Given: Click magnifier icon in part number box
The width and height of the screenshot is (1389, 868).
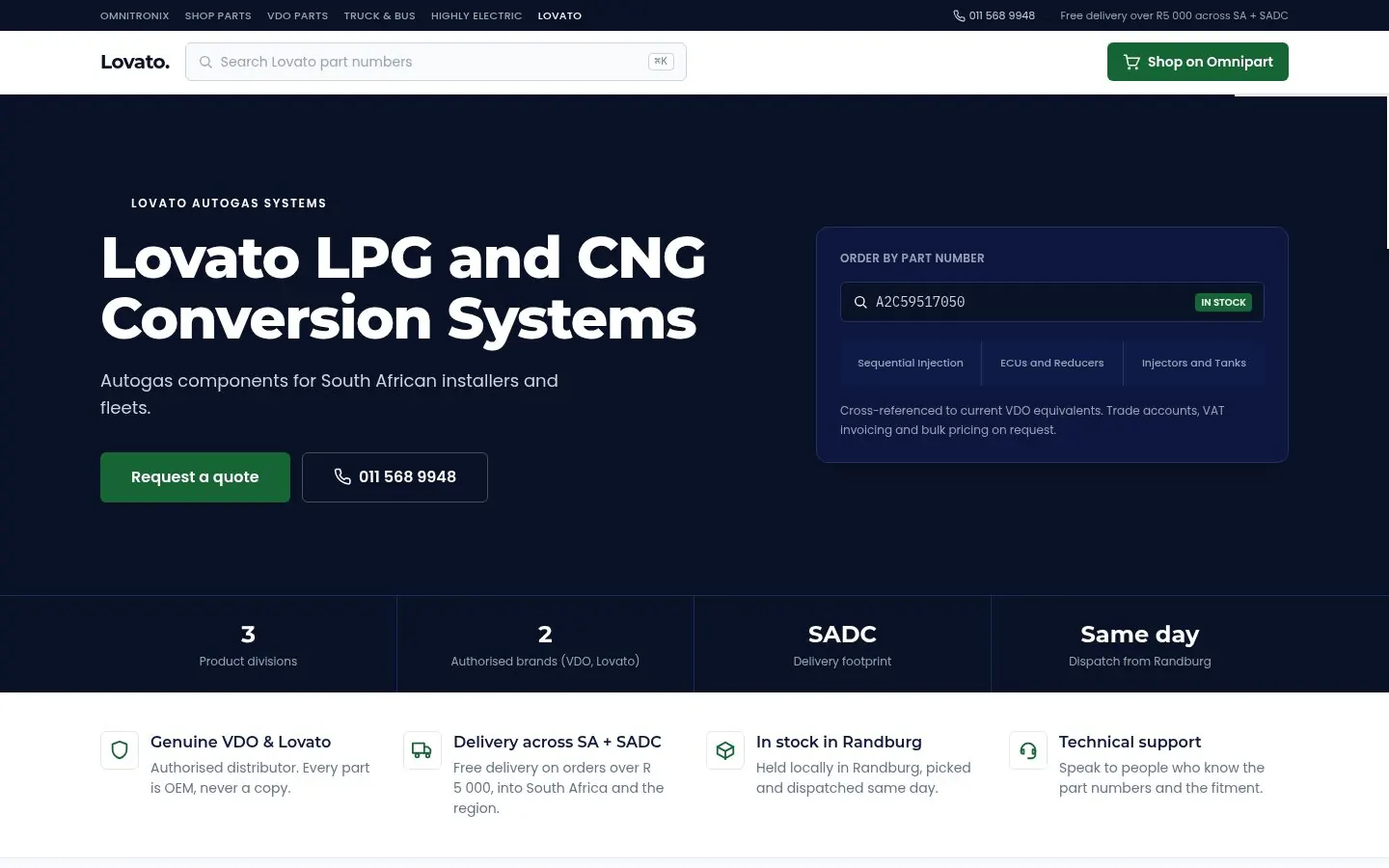Looking at the screenshot, I should (860, 302).
